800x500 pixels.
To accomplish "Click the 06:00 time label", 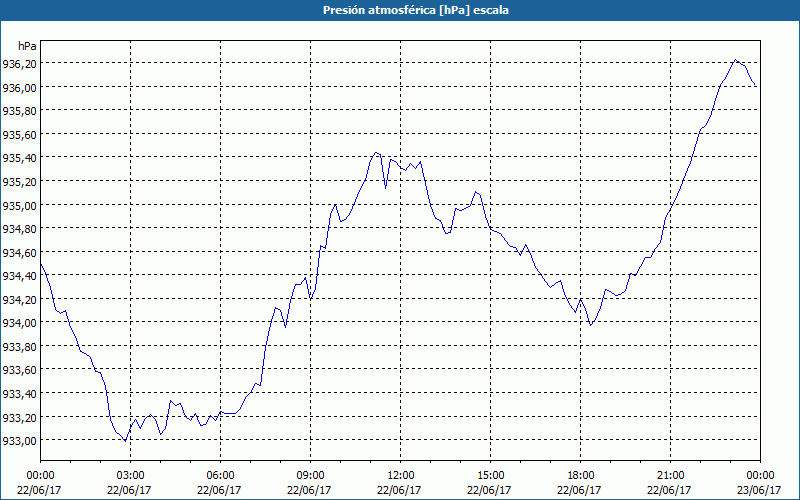I will pos(220,475).
